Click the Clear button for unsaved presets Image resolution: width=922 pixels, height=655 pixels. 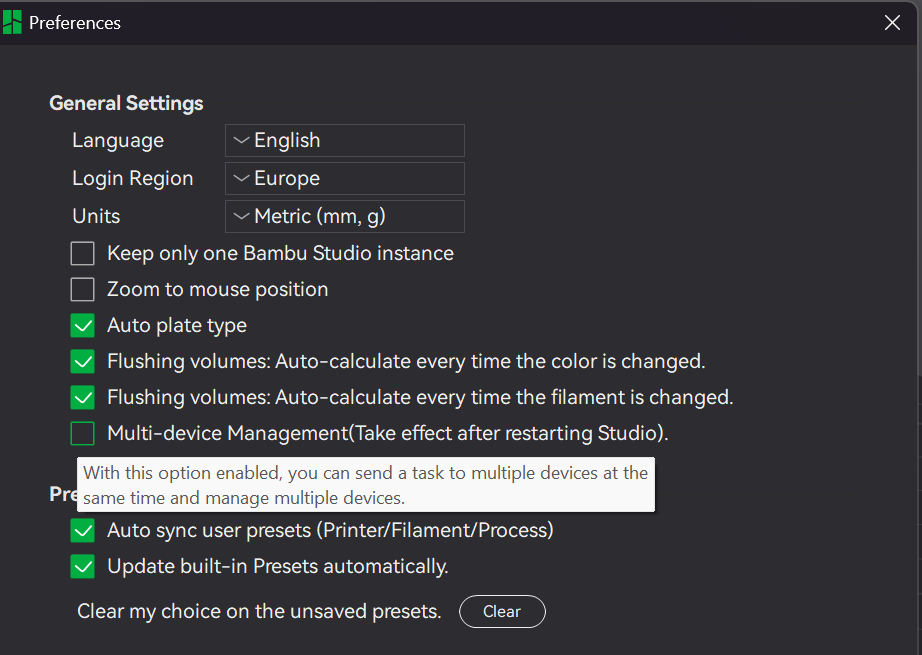click(502, 611)
